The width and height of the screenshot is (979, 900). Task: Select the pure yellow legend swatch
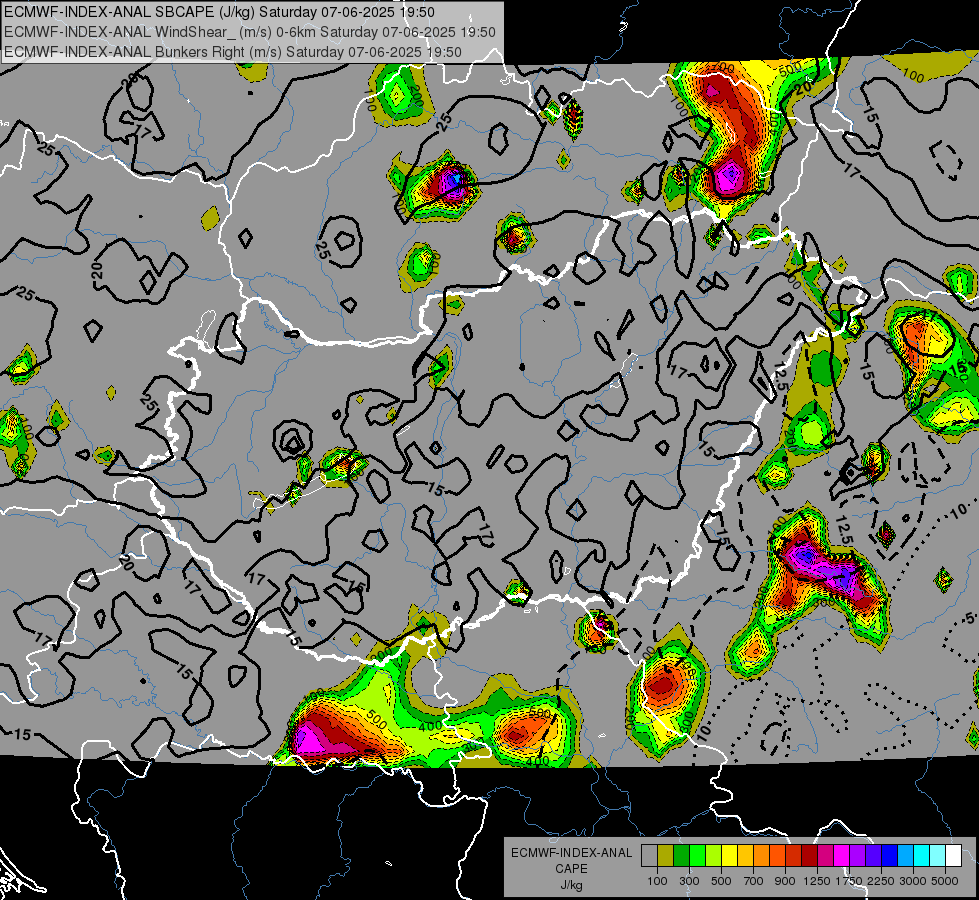pyautogui.click(x=729, y=856)
